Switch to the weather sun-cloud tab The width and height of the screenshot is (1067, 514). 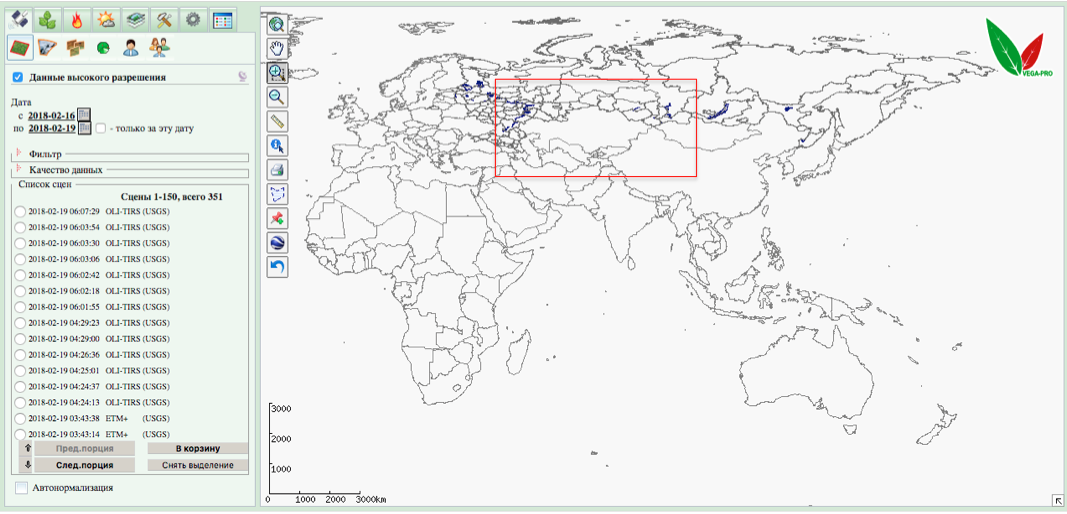click(104, 19)
